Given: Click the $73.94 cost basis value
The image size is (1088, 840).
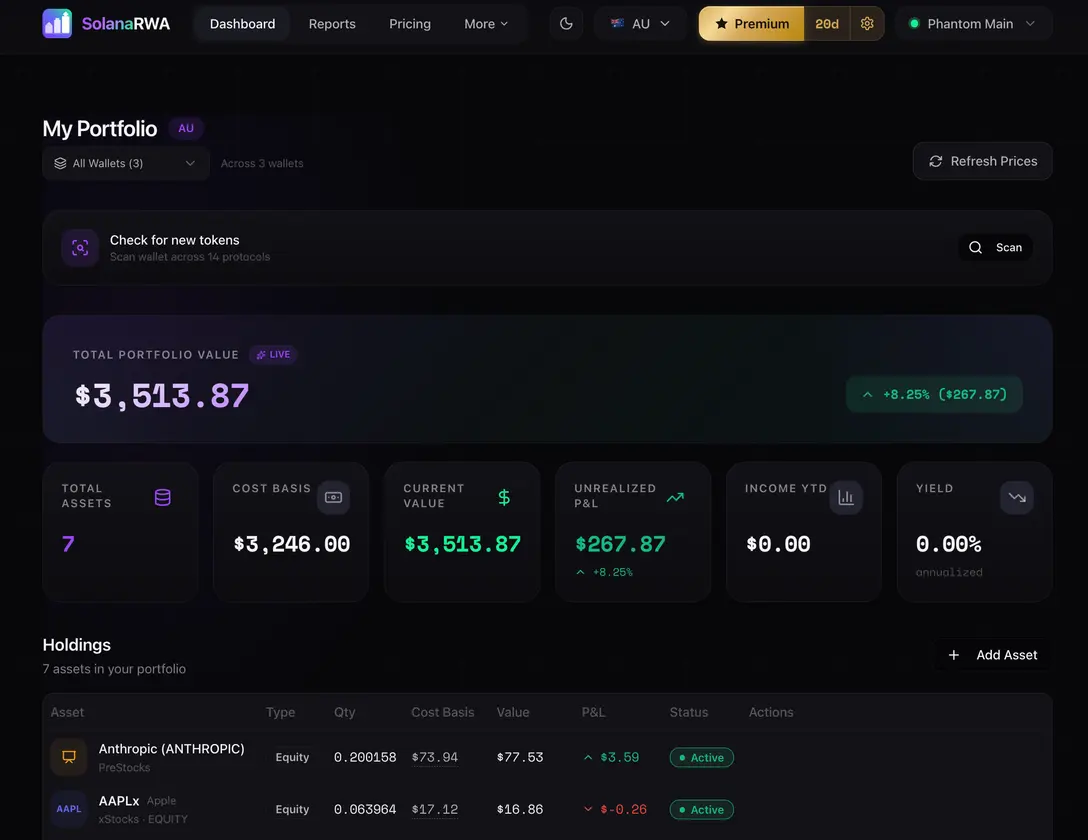Looking at the screenshot, I should (434, 757).
